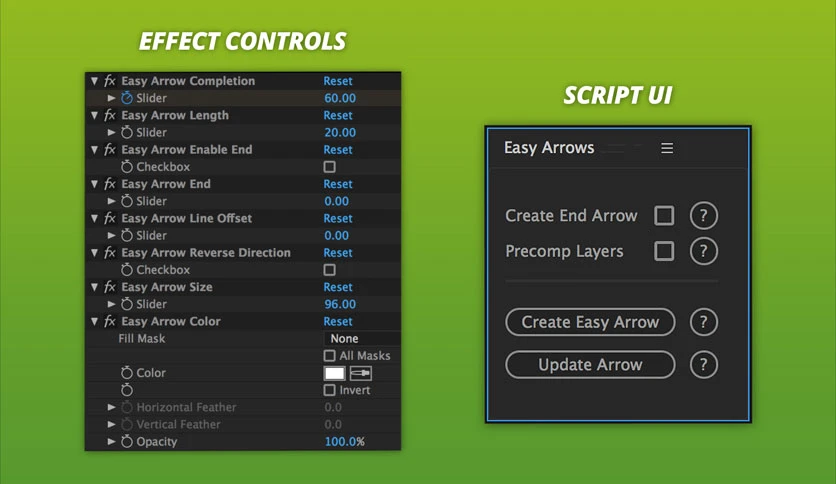Click fx icon of Easy Arrow Color
Screen dimensions: 836x484
coord(110,321)
